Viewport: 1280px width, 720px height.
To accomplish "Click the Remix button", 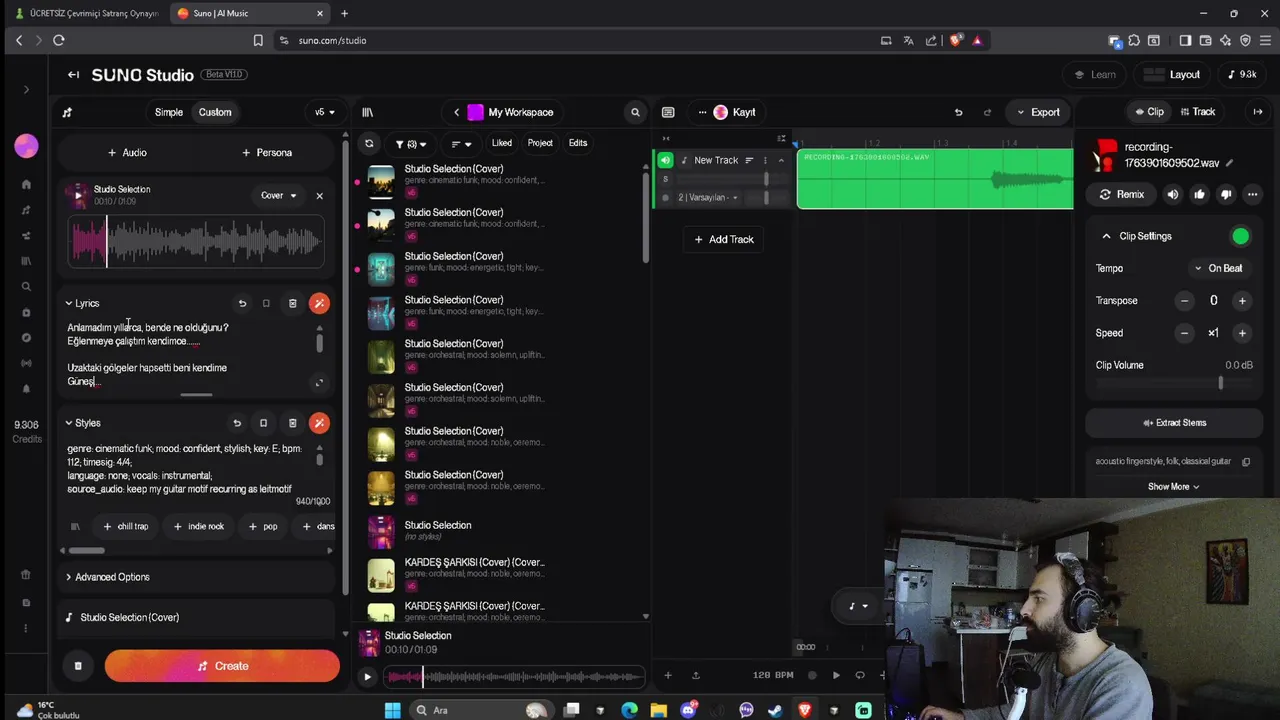I will click(1122, 194).
